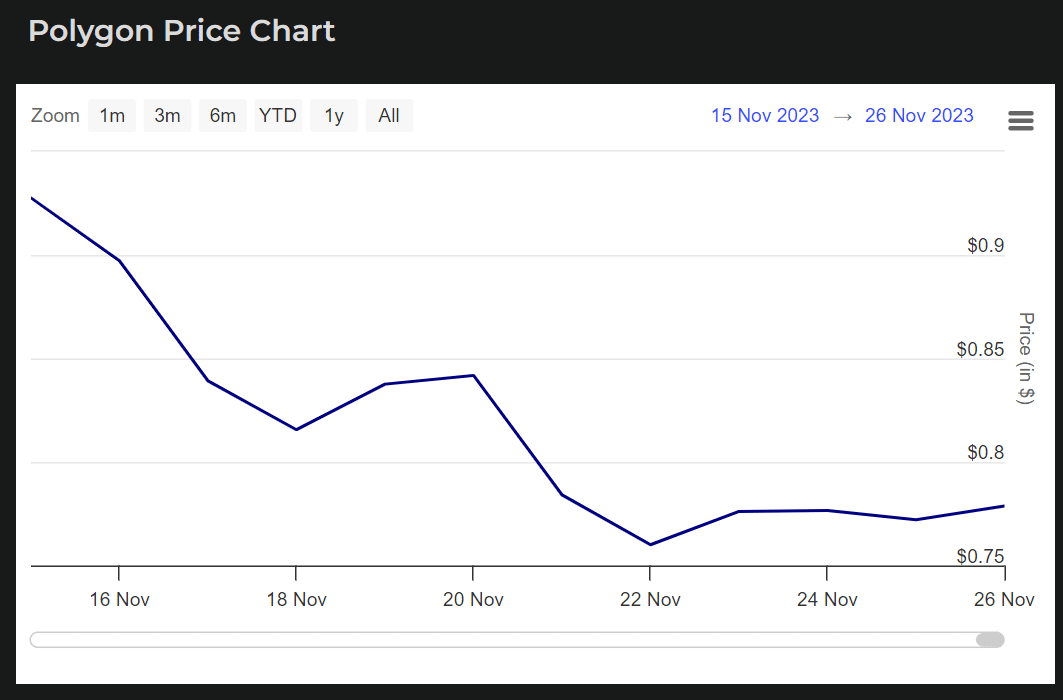Edit the start date 15 Nov 2023

coord(765,116)
